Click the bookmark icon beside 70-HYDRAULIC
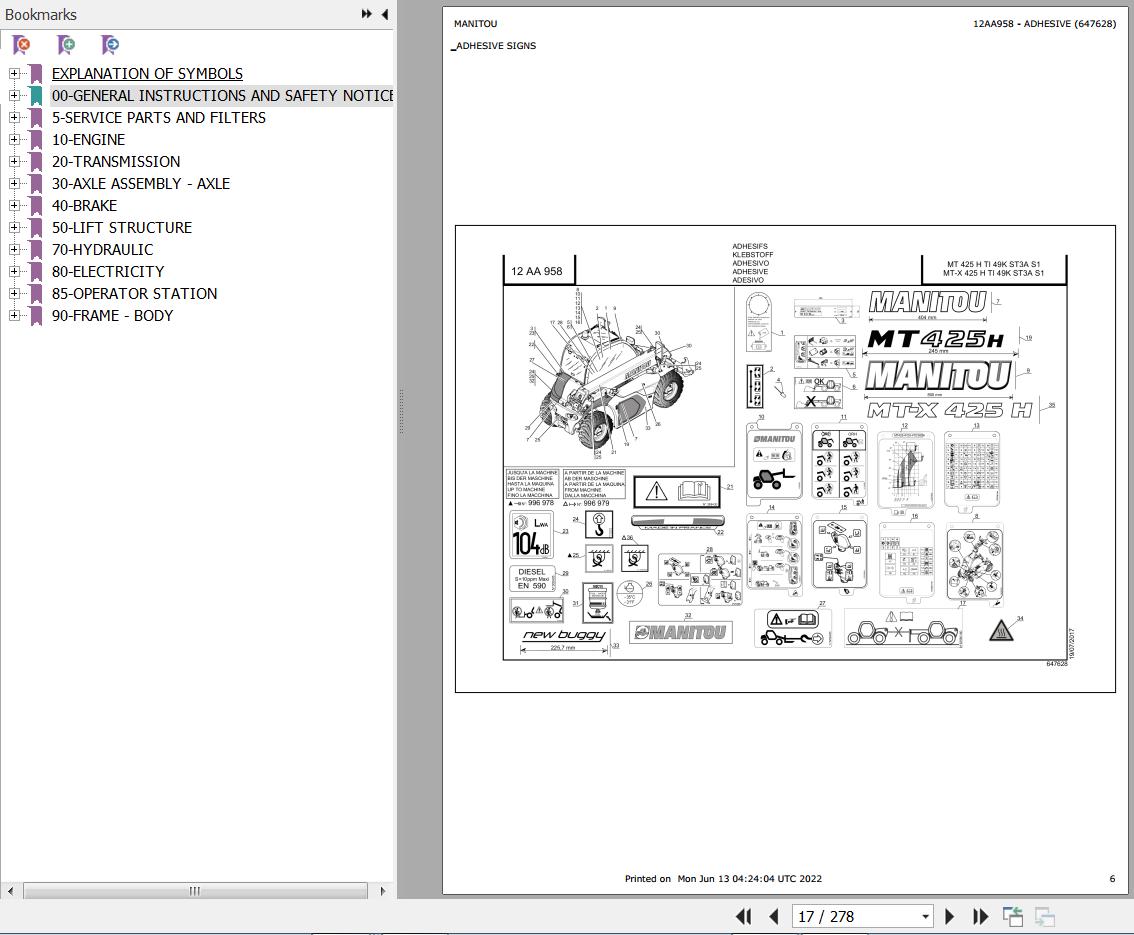1134x935 pixels. [35, 249]
